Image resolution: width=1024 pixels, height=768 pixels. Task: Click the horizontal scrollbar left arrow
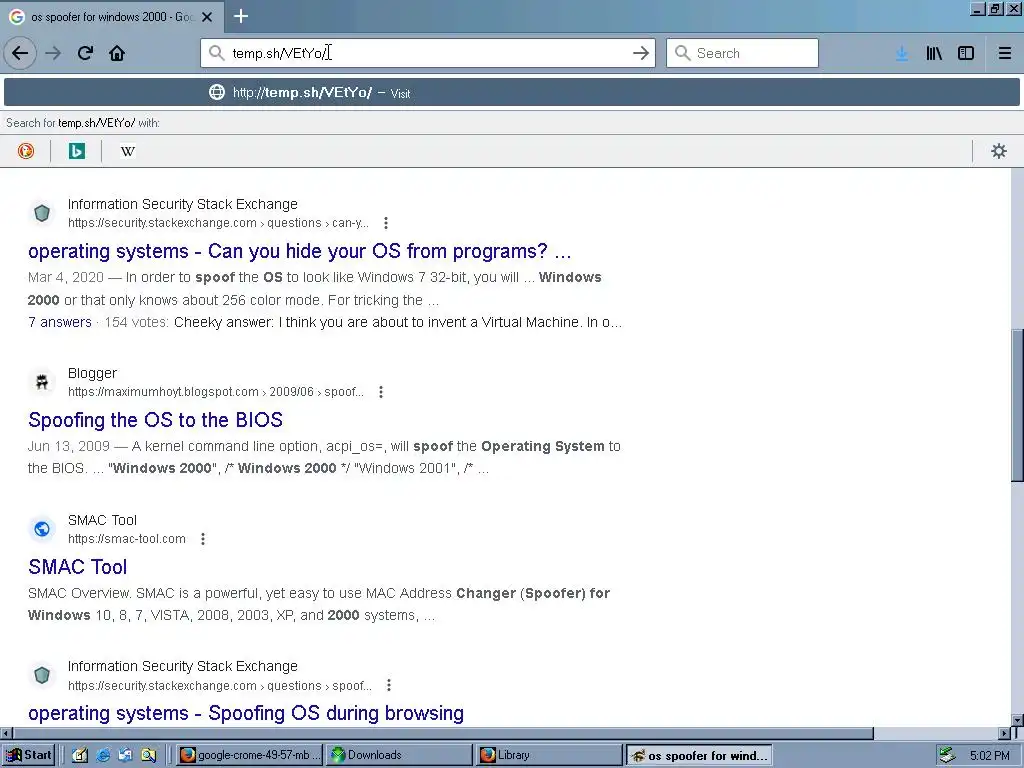5,733
